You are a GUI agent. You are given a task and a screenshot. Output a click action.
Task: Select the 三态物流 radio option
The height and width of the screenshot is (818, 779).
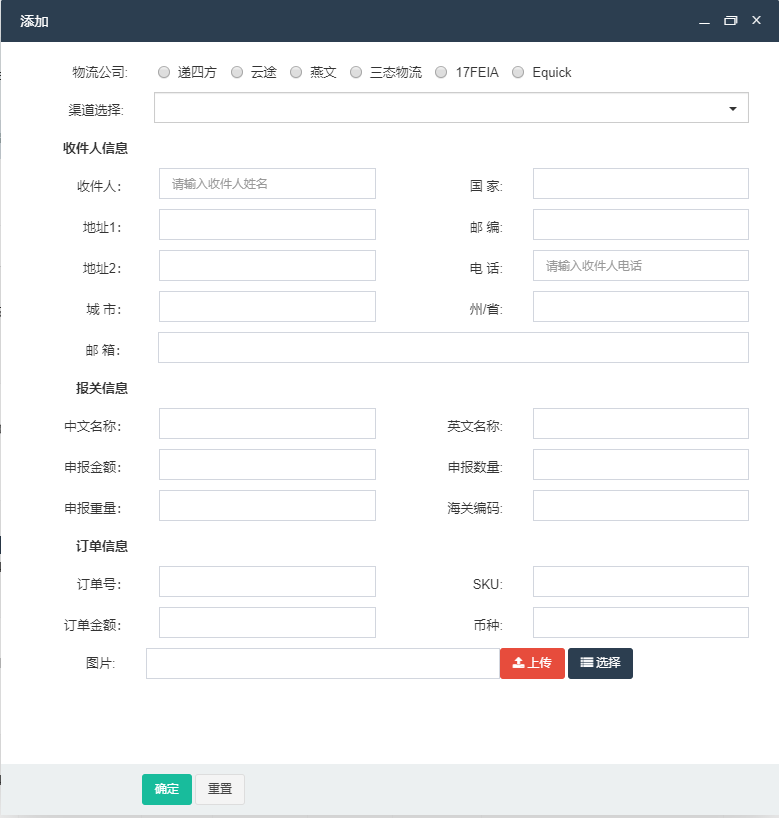pyautogui.click(x=356, y=72)
